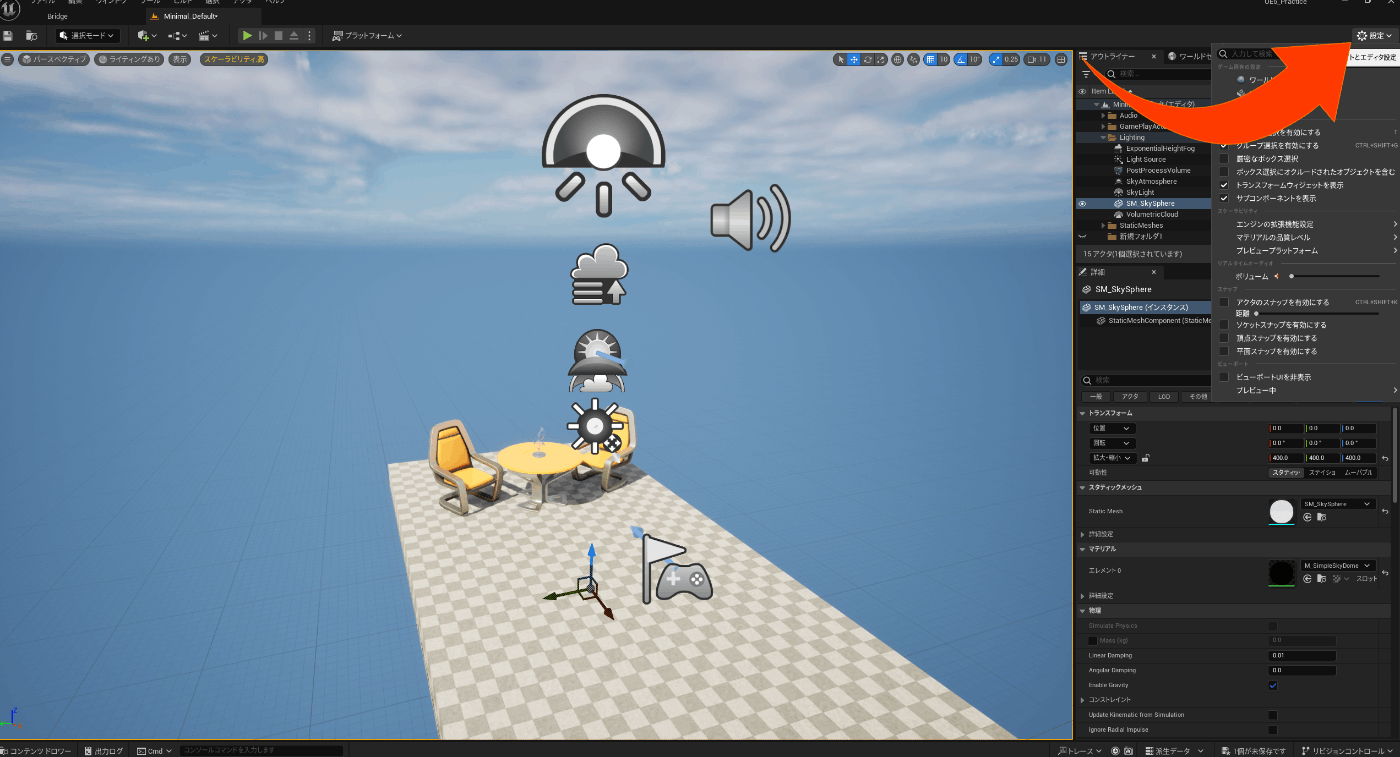Open play options three-dot menu
This screenshot has width=1400, height=757.
point(309,35)
